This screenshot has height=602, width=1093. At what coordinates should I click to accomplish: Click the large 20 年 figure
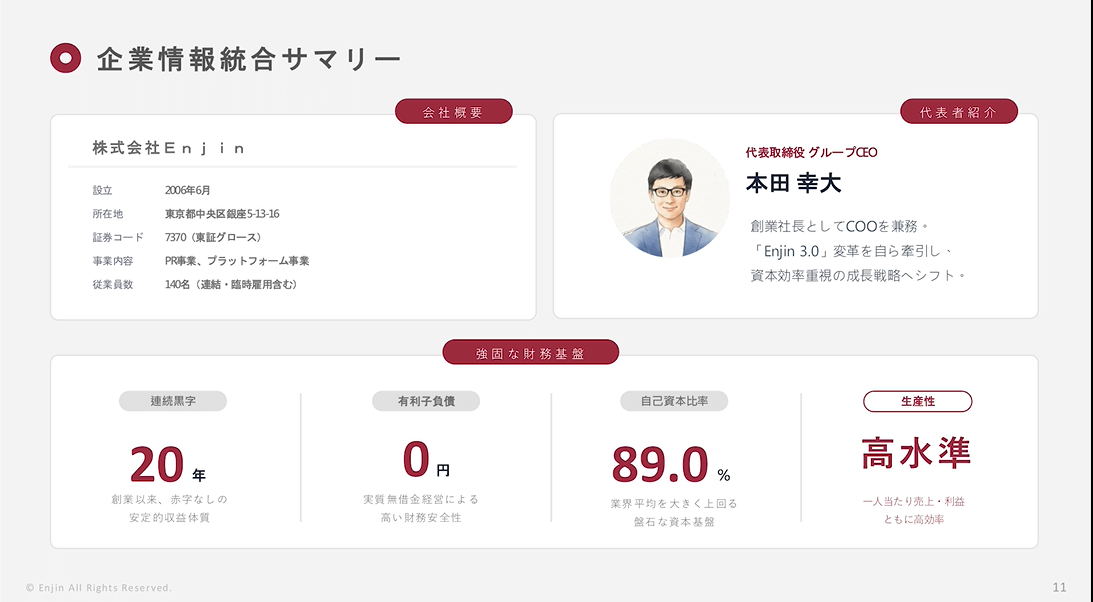tap(167, 464)
